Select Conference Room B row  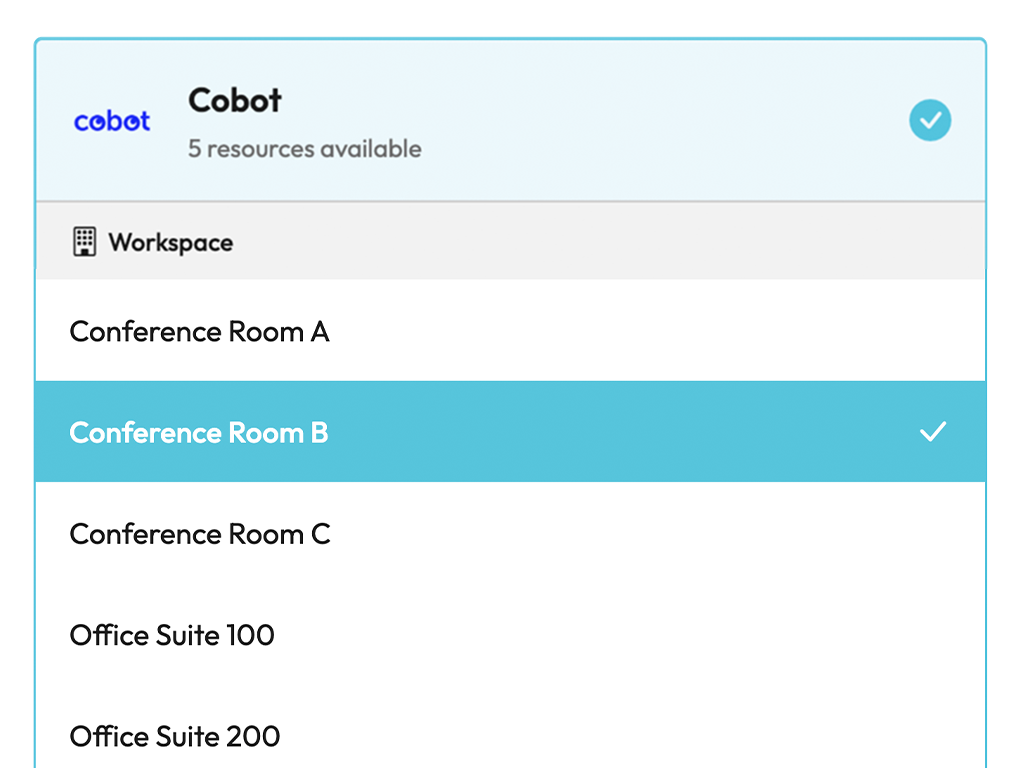click(510, 432)
